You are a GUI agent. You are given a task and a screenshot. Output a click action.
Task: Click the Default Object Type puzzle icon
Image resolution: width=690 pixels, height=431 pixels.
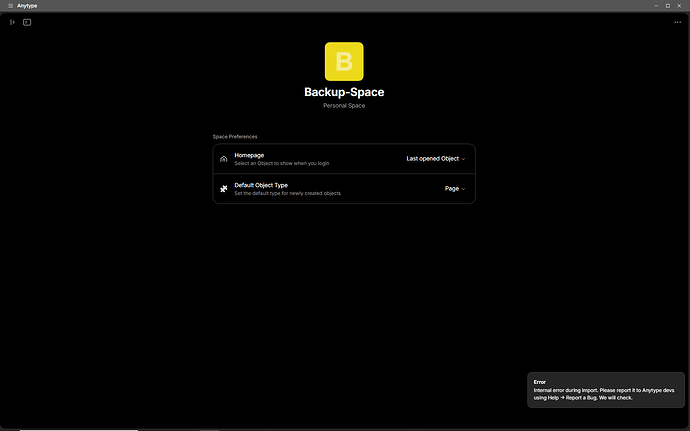[x=224, y=189]
